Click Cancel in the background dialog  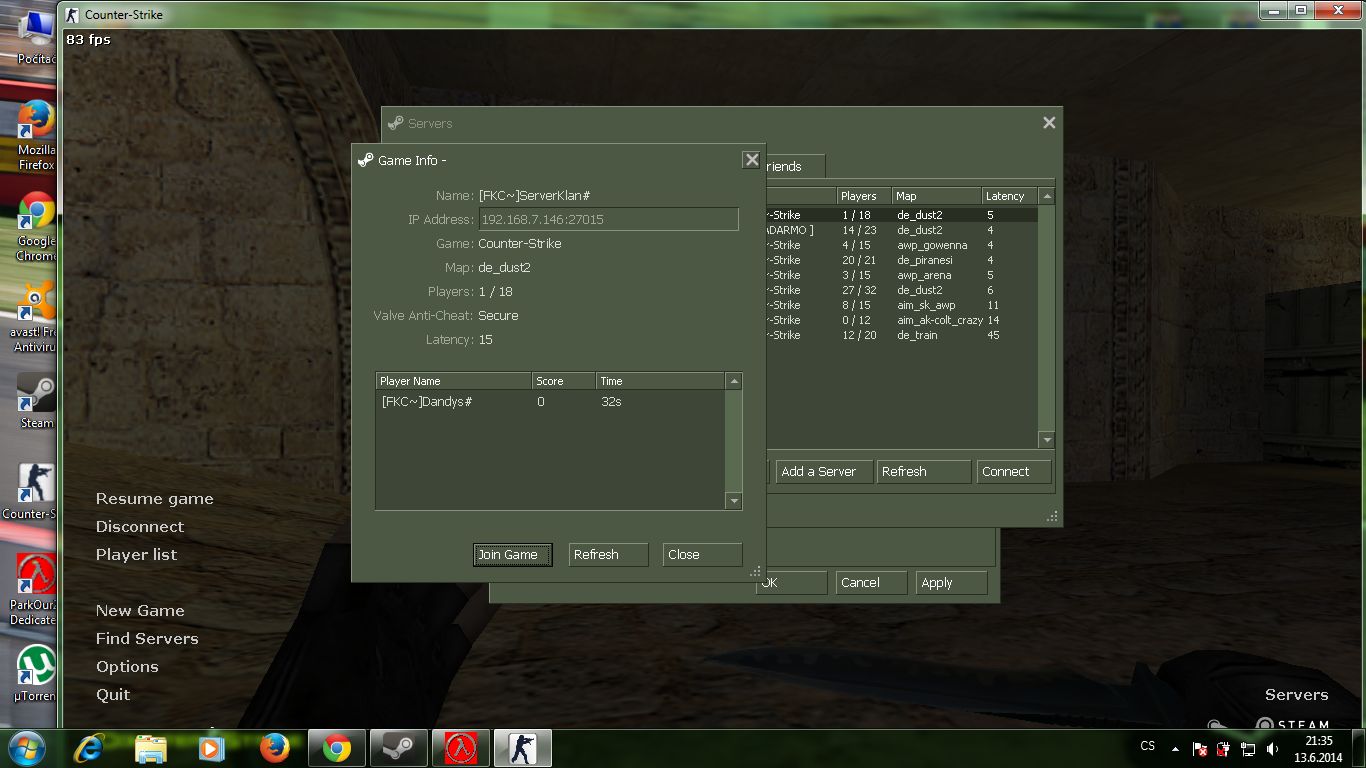(871, 582)
